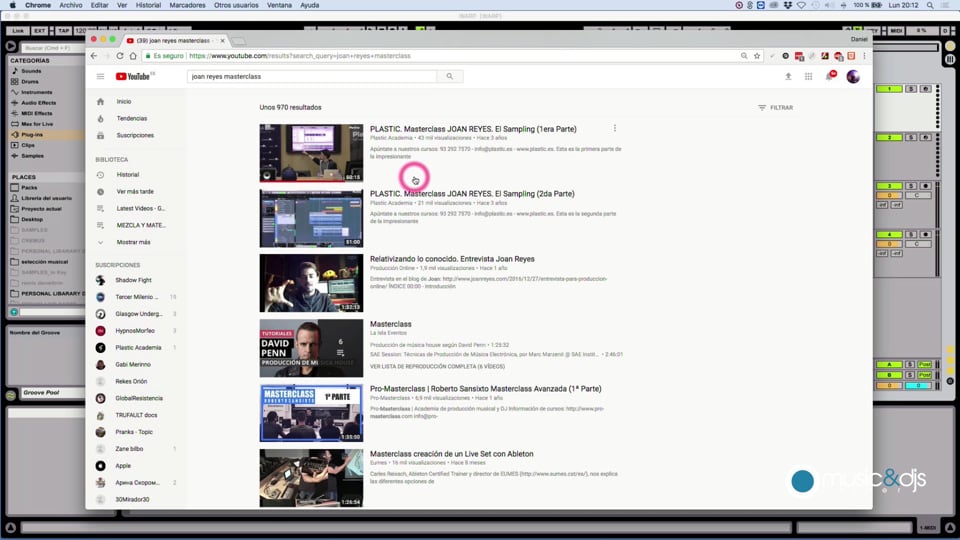This screenshot has width=960, height=540.
Task: Open the YouTube account avatar
Action: pyautogui.click(x=853, y=77)
